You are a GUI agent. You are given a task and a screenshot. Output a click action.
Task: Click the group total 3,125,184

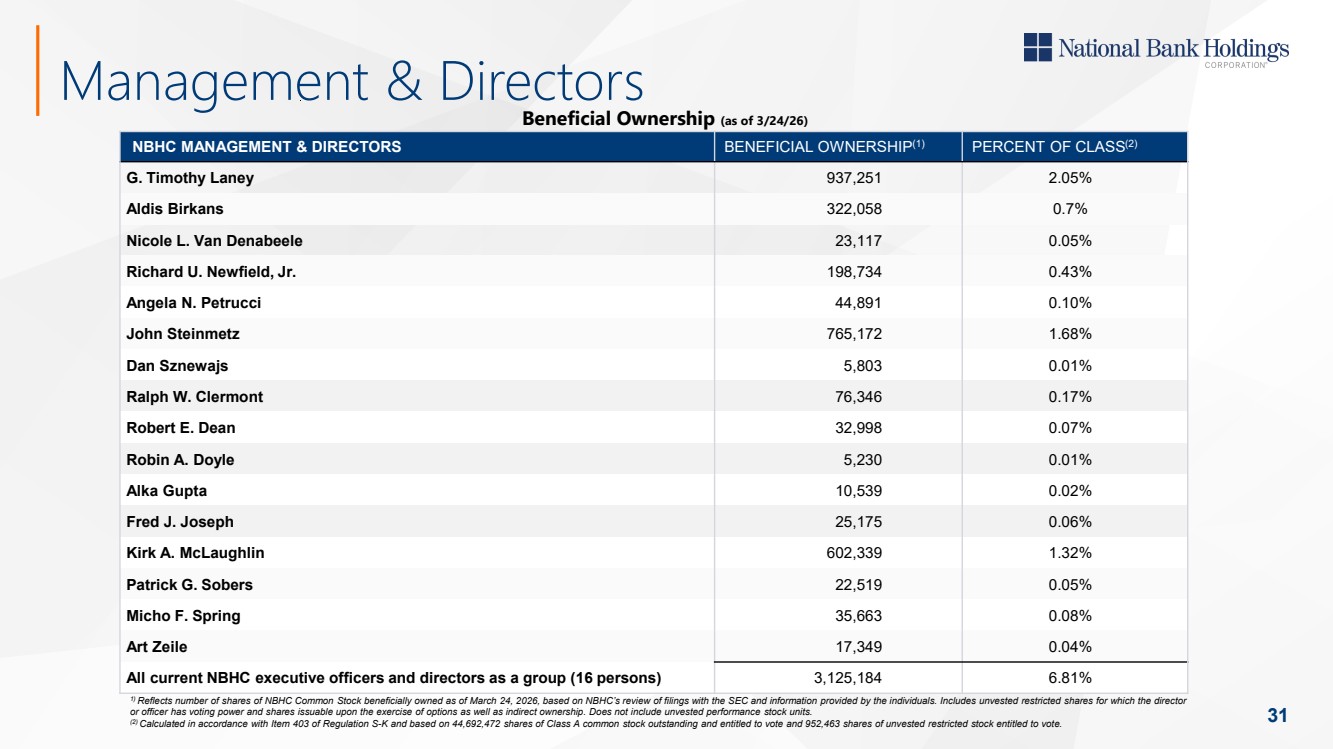[845, 679]
